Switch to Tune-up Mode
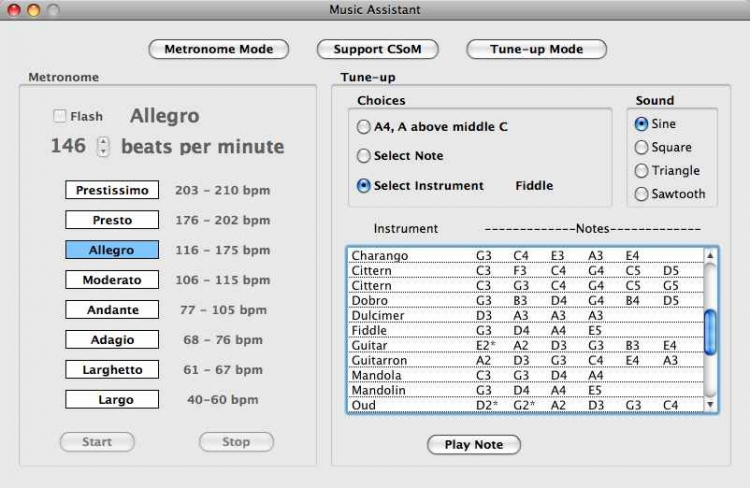Screen dimensions: 750x488 tap(536, 49)
